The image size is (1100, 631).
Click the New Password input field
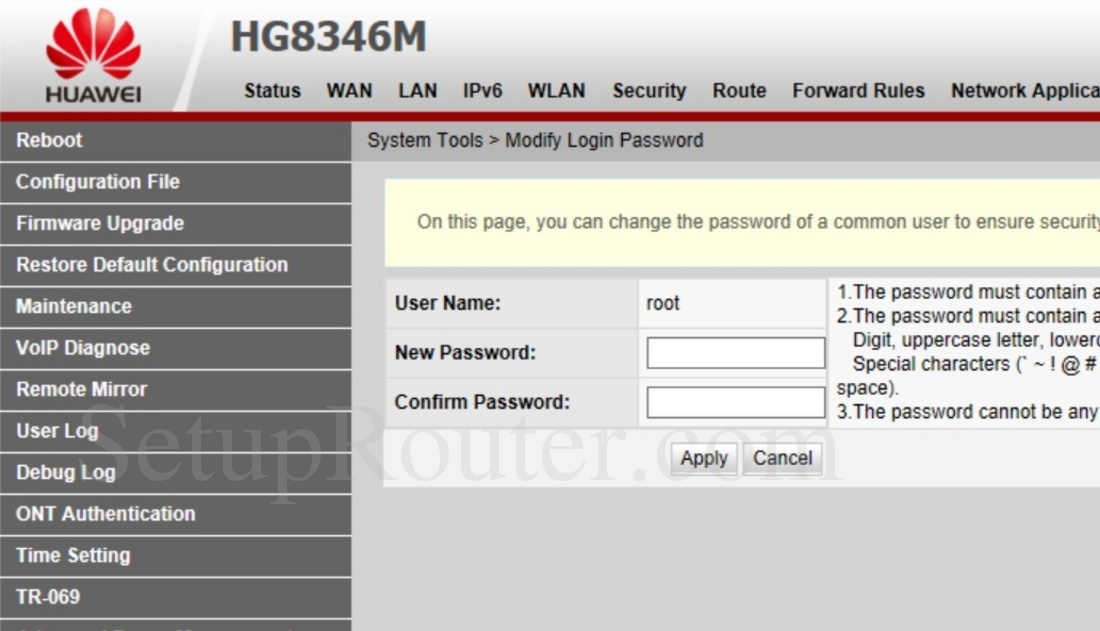coord(733,352)
